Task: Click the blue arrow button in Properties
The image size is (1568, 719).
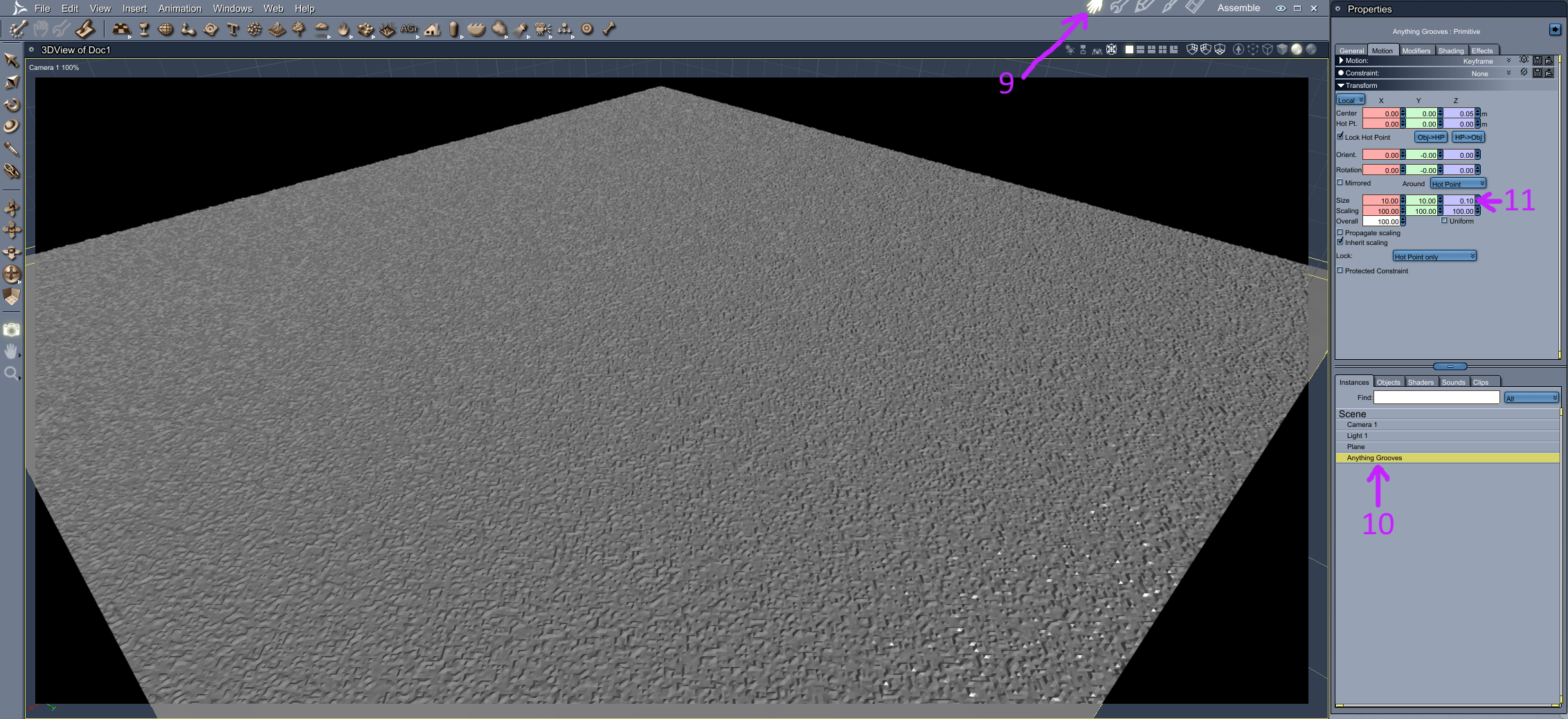Action: point(1555,29)
